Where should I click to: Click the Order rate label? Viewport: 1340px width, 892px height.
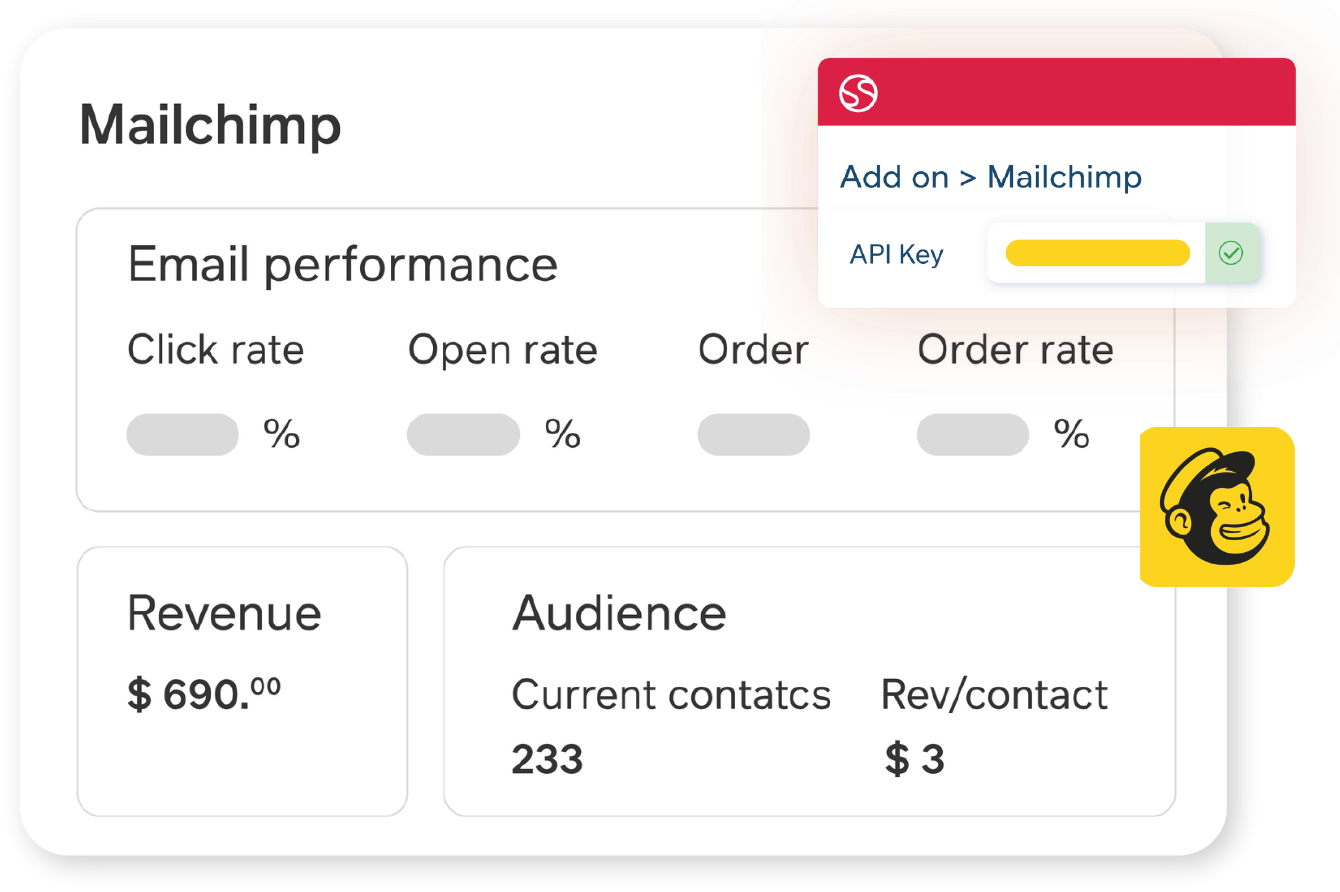coord(1015,350)
